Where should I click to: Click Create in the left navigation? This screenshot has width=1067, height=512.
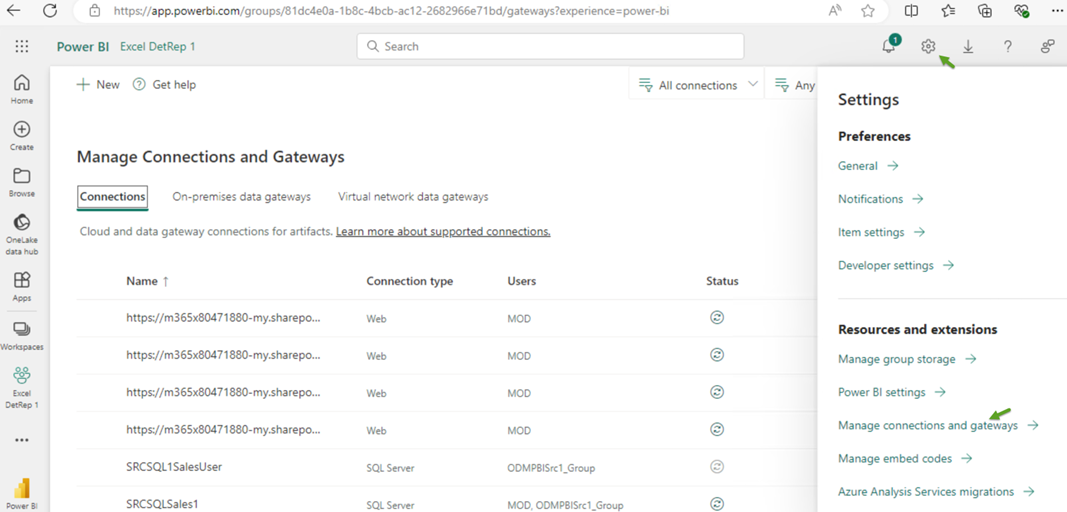click(22, 136)
